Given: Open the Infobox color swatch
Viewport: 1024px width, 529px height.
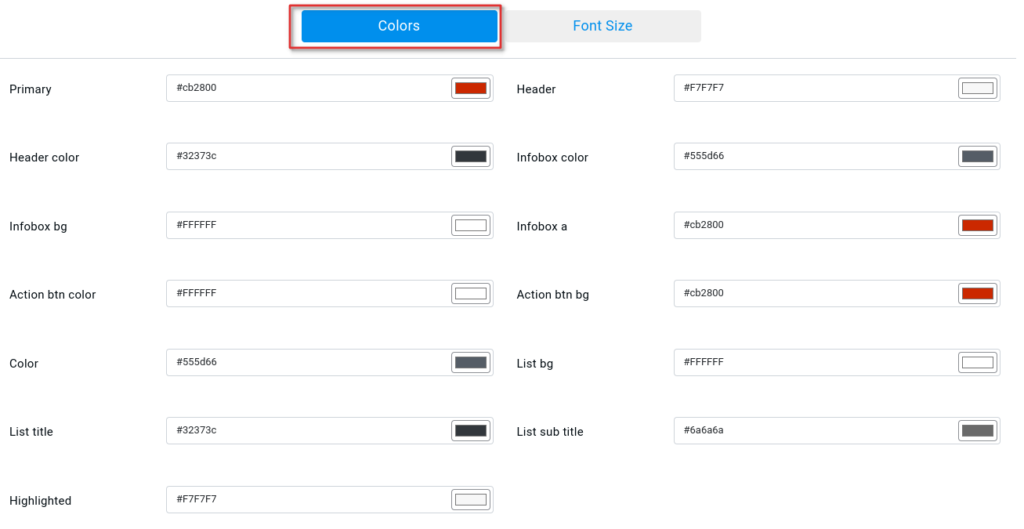Looking at the screenshot, I should (x=978, y=157).
